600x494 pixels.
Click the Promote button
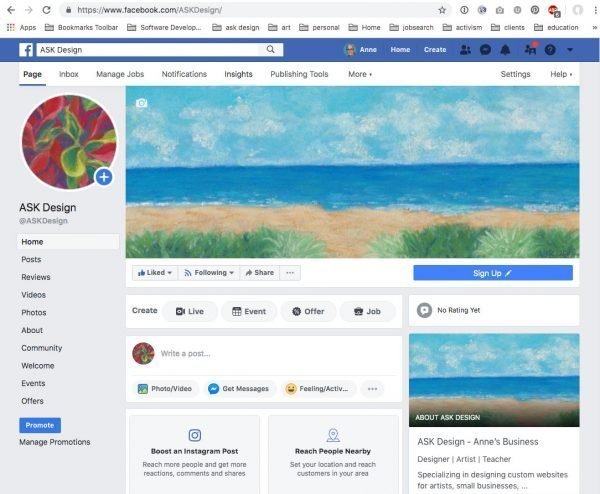coord(40,425)
